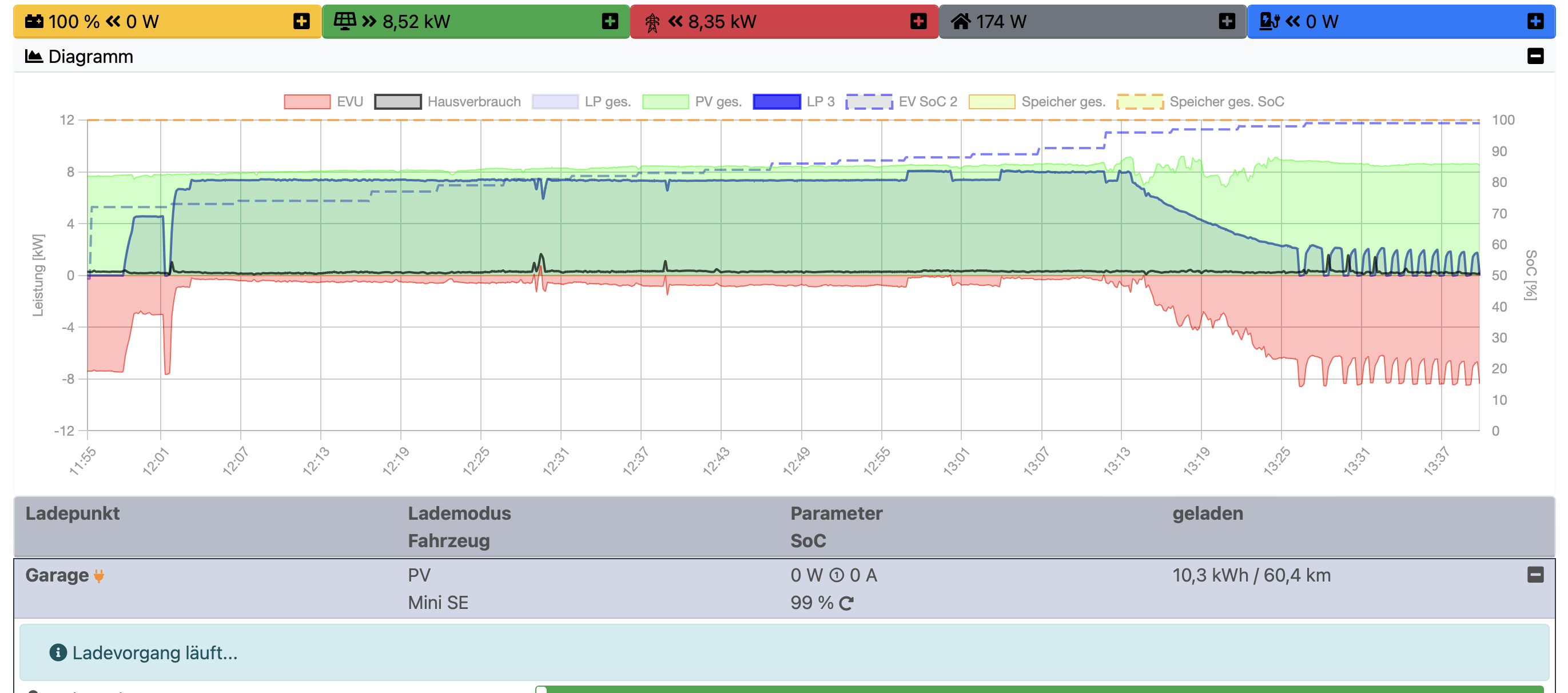
Task: Click the grid power pylon icon
Action: pos(652,22)
